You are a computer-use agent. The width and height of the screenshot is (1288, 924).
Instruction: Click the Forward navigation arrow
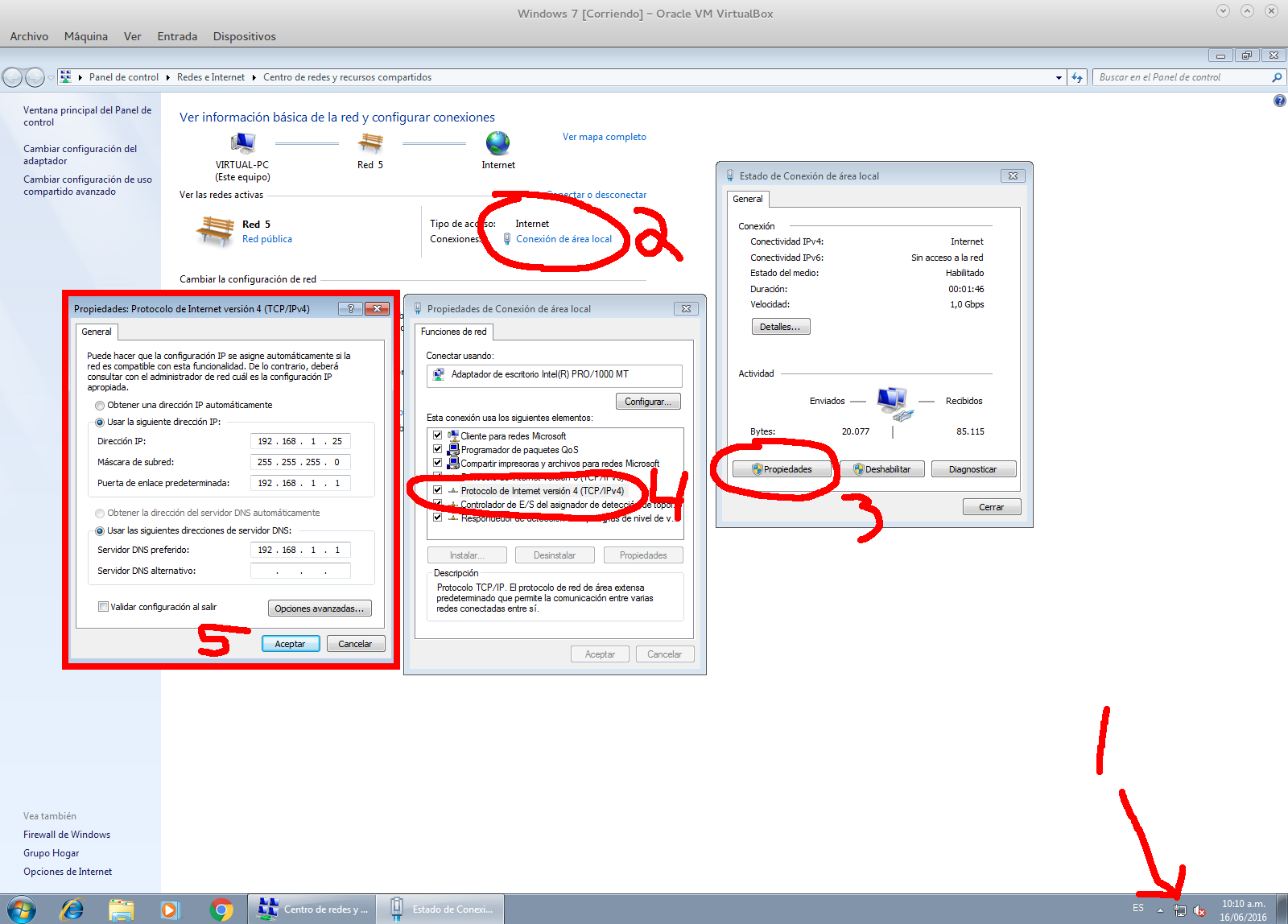(x=35, y=77)
